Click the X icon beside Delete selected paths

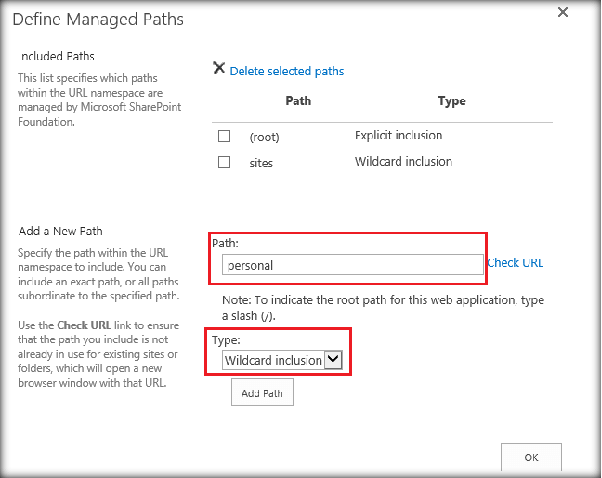click(219, 69)
